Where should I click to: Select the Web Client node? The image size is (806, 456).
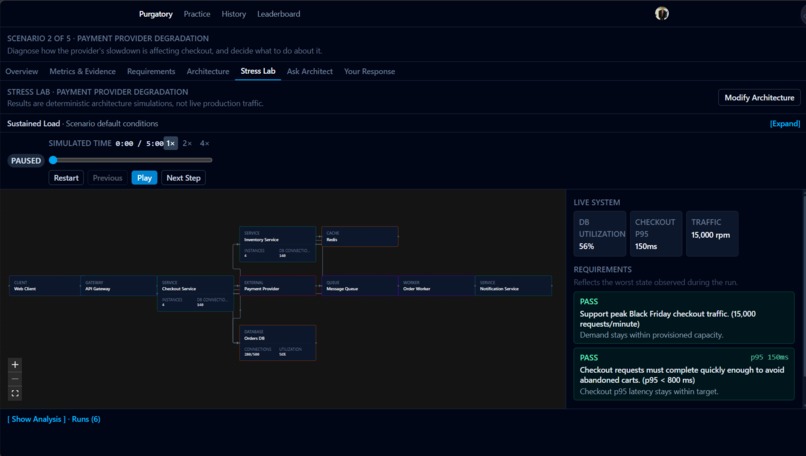(x=45, y=286)
